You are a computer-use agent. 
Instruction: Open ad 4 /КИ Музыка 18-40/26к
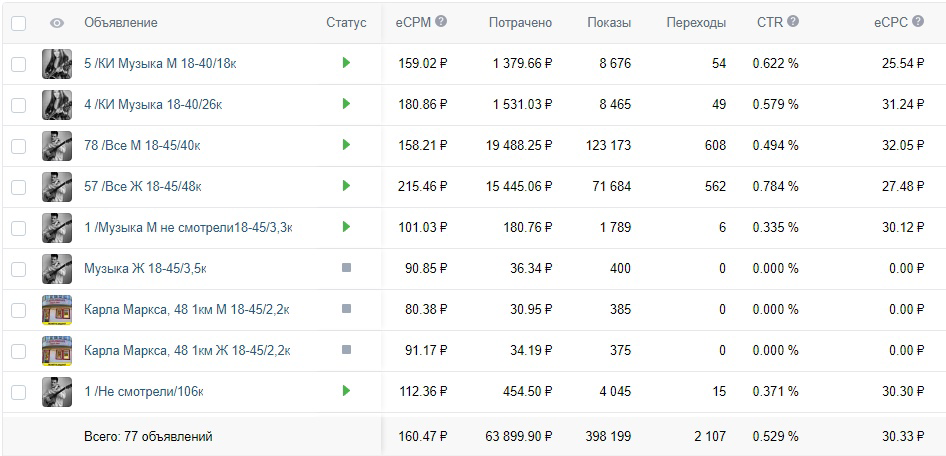153,104
